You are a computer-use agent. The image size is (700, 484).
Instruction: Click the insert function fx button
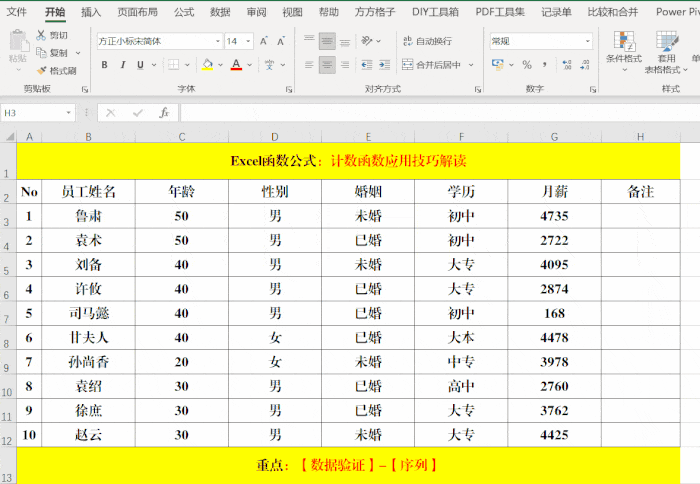point(164,113)
